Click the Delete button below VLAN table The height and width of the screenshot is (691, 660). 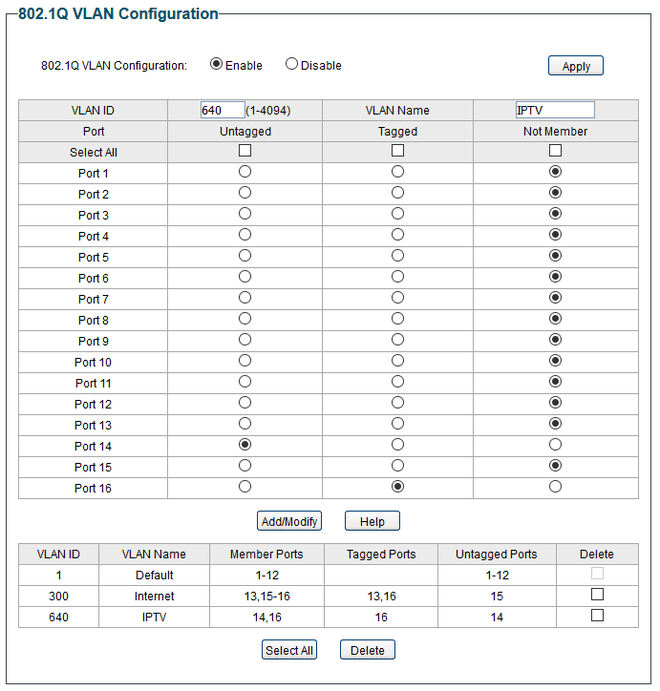coord(368,650)
